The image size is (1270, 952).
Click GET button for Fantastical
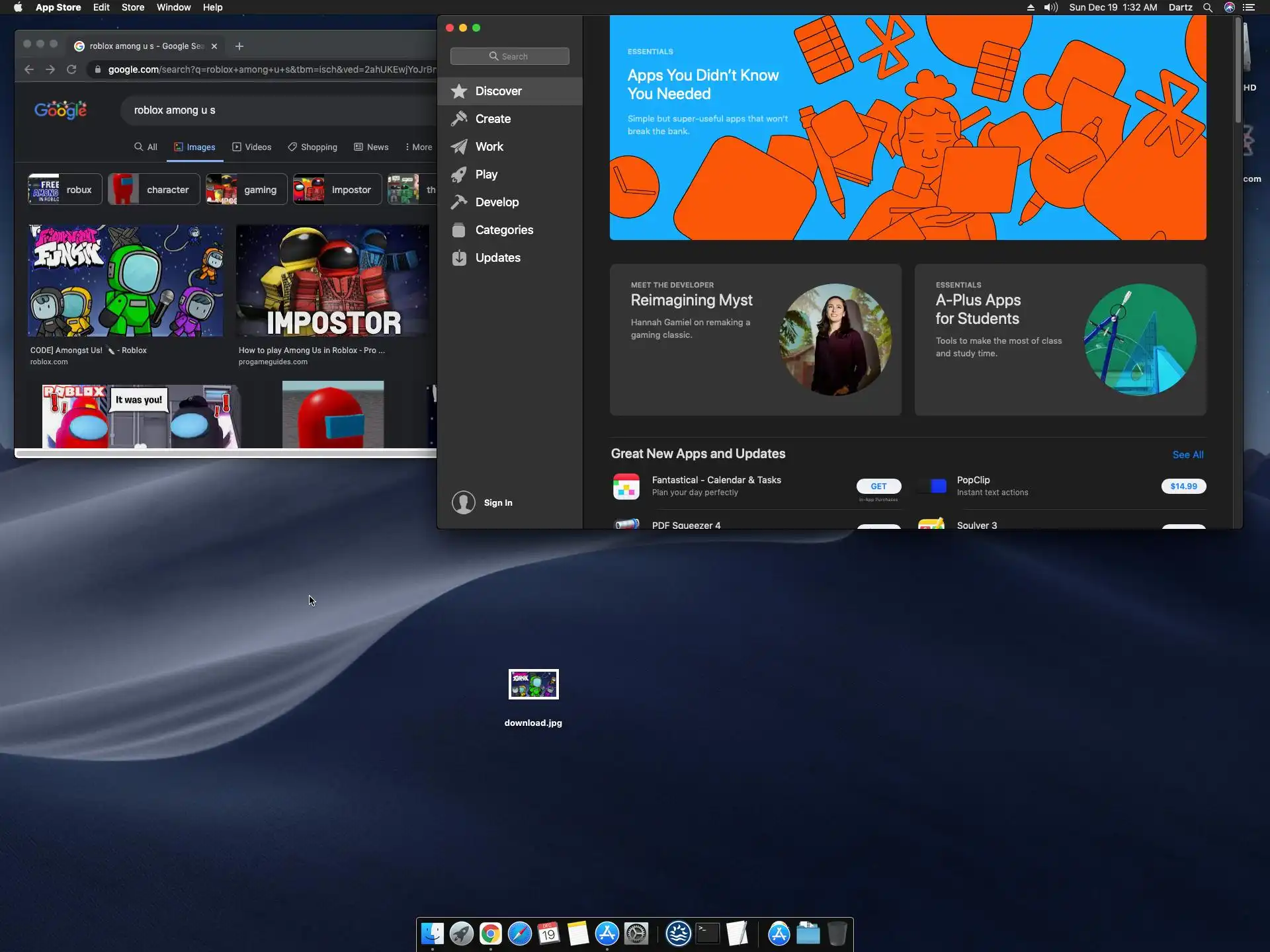[x=878, y=486]
